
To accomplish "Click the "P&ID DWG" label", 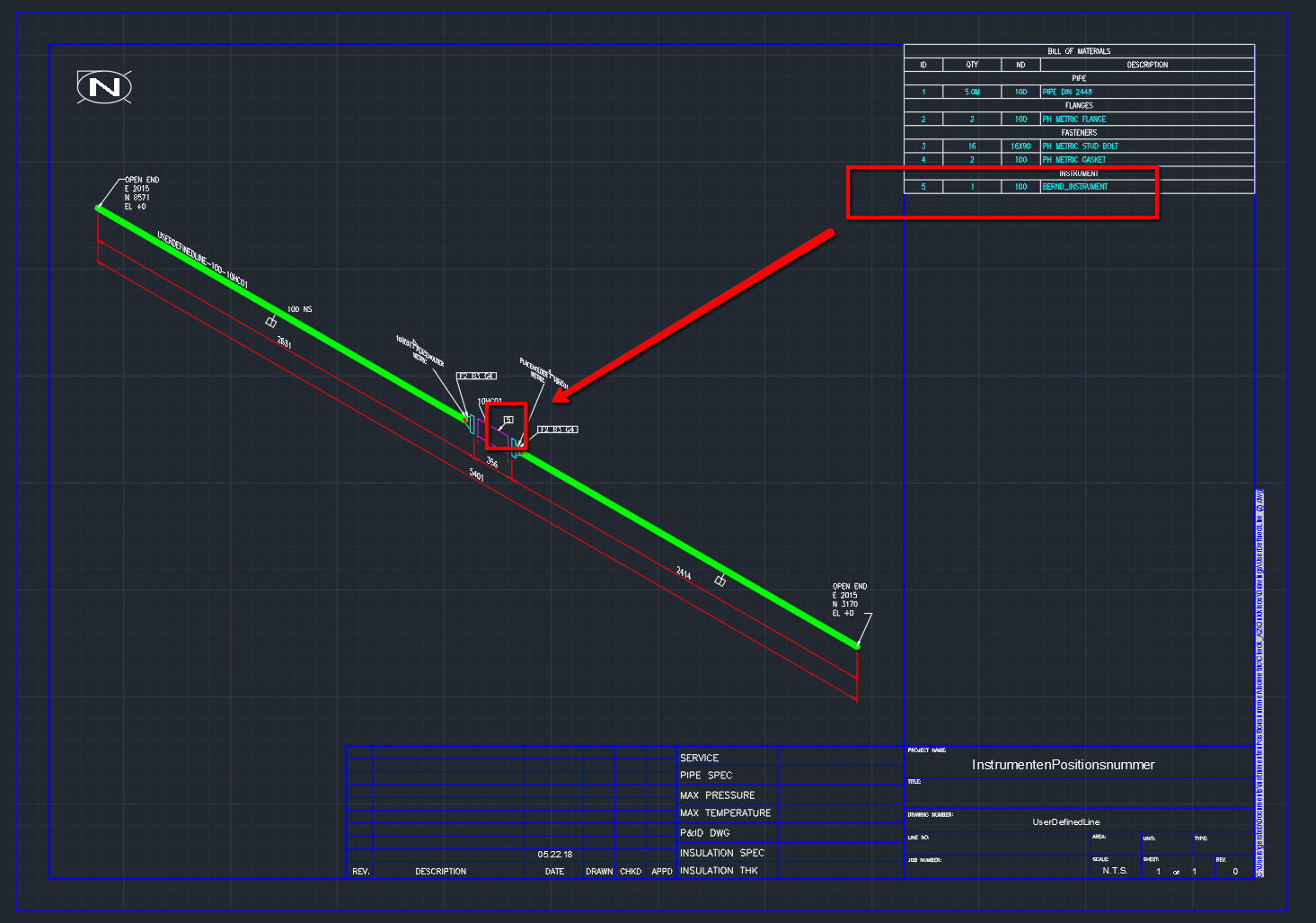I will coord(705,833).
